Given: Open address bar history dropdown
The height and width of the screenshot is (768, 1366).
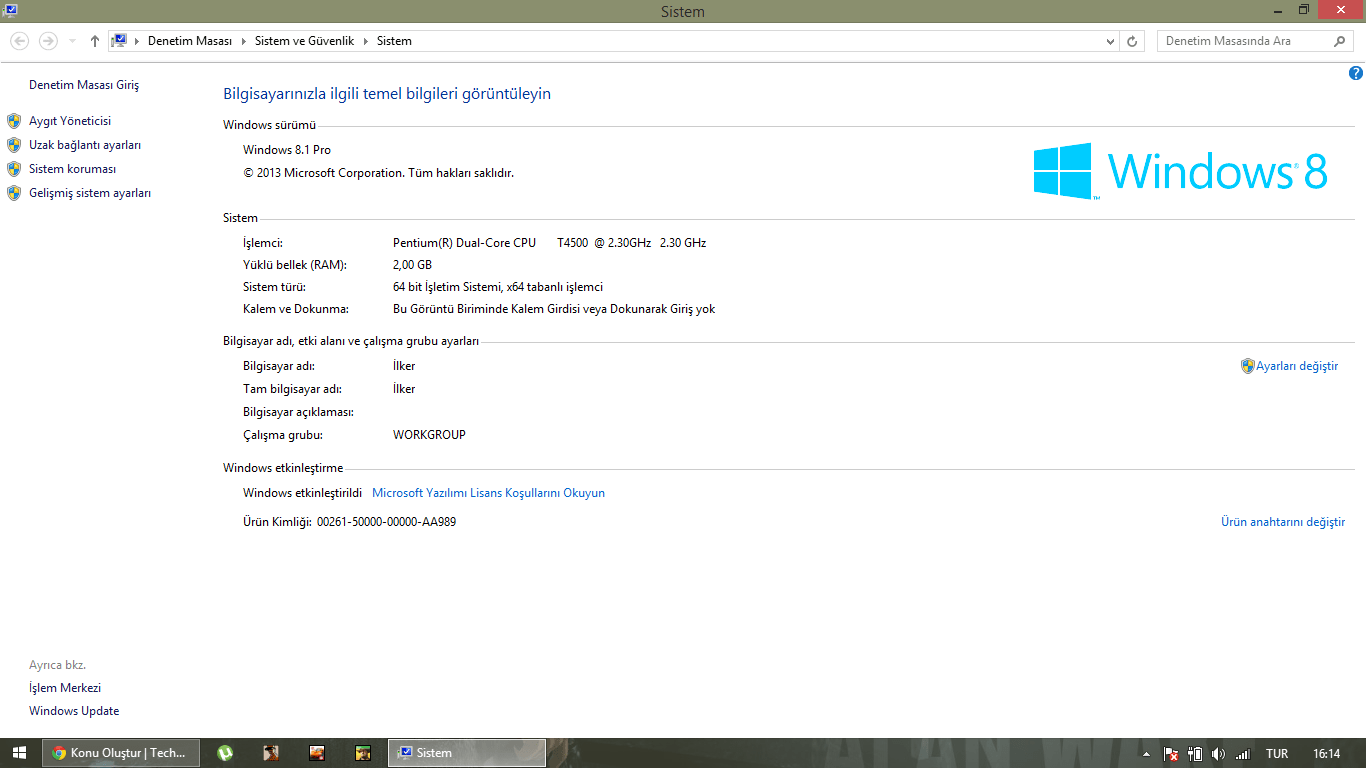Looking at the screenshot, I should (x=1110, y=41).
